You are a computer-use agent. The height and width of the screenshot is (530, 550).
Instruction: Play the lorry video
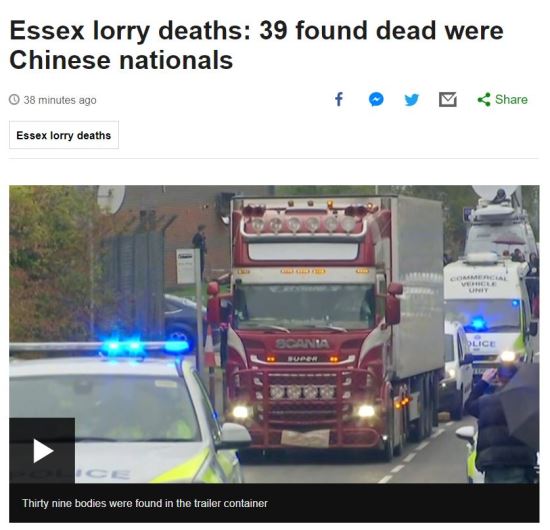(42, 451)
